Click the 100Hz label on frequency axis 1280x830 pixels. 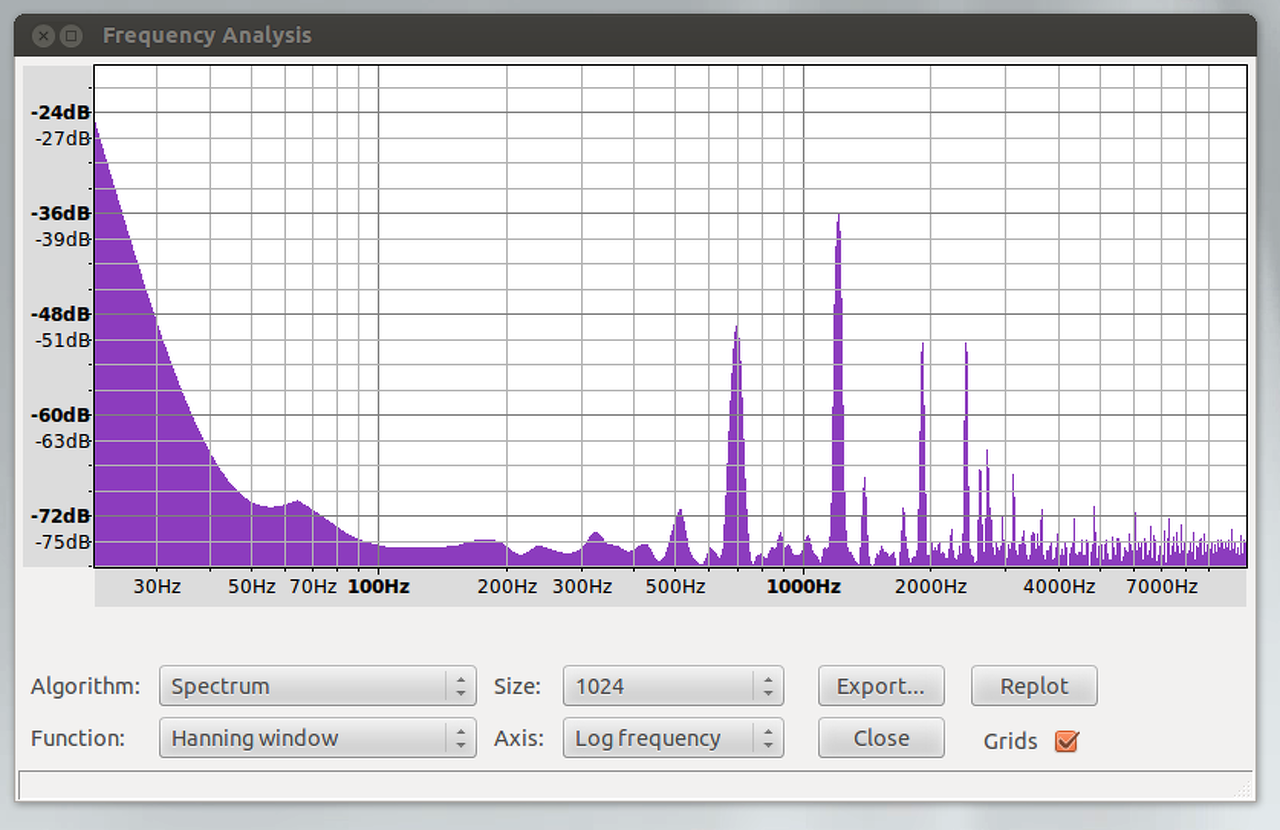(378, 586)
